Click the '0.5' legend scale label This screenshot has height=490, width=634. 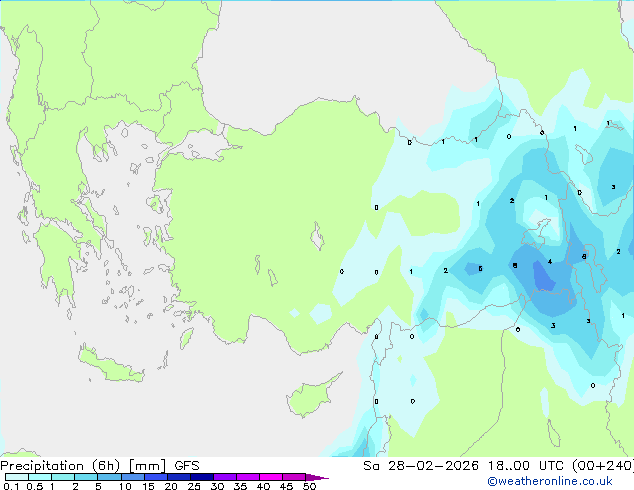(35, 486)
